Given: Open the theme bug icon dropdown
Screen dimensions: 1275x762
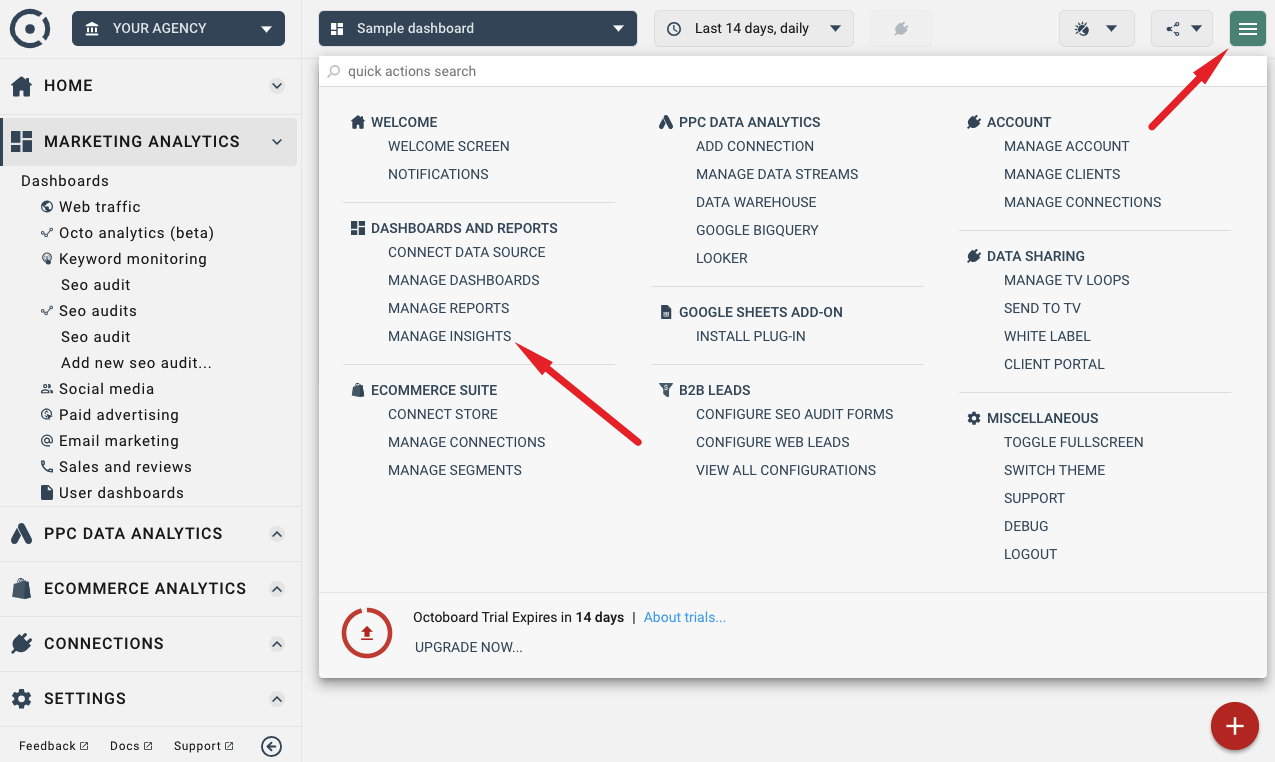Looking at the screenshot, I should point(1097,29).
